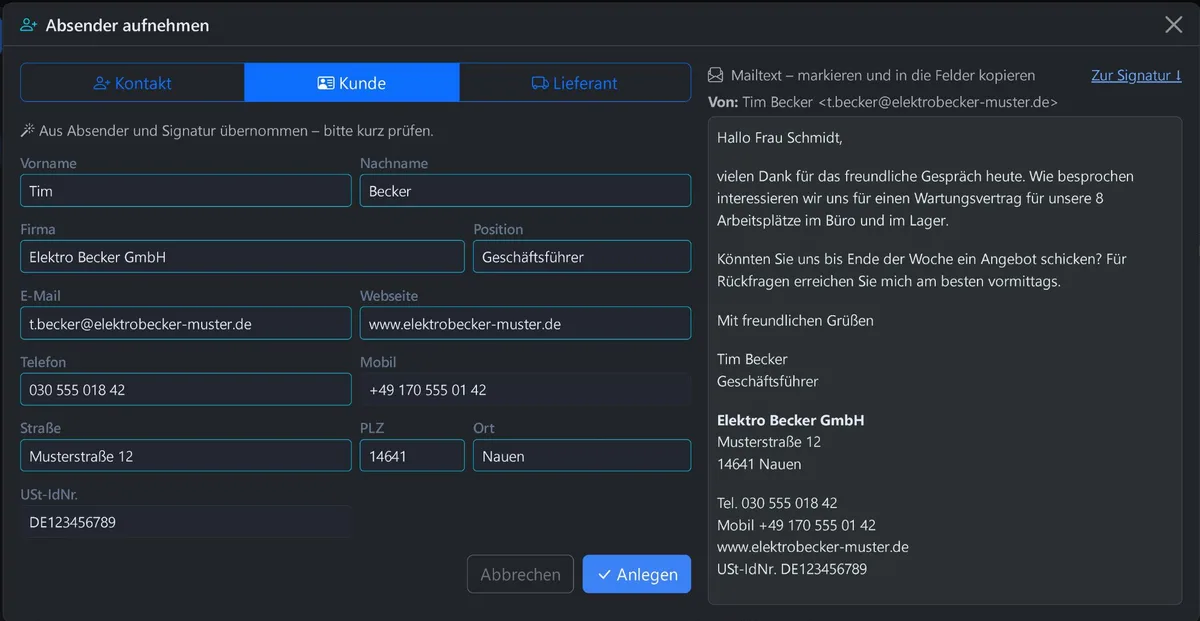1200x621 pixels.
Task: Focus the Vorname field containing Tim
Action: click(x=186, y=191)
